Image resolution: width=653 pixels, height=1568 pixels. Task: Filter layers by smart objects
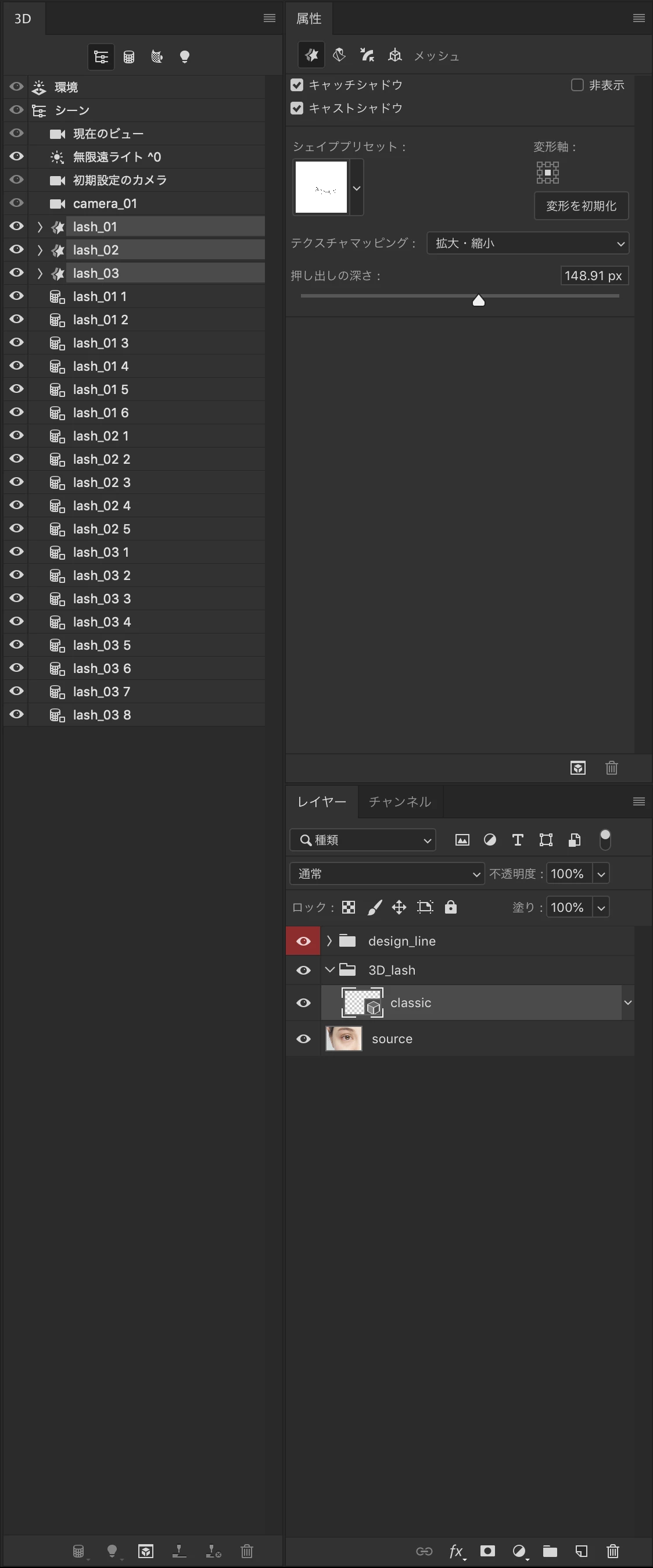[574, 840]
